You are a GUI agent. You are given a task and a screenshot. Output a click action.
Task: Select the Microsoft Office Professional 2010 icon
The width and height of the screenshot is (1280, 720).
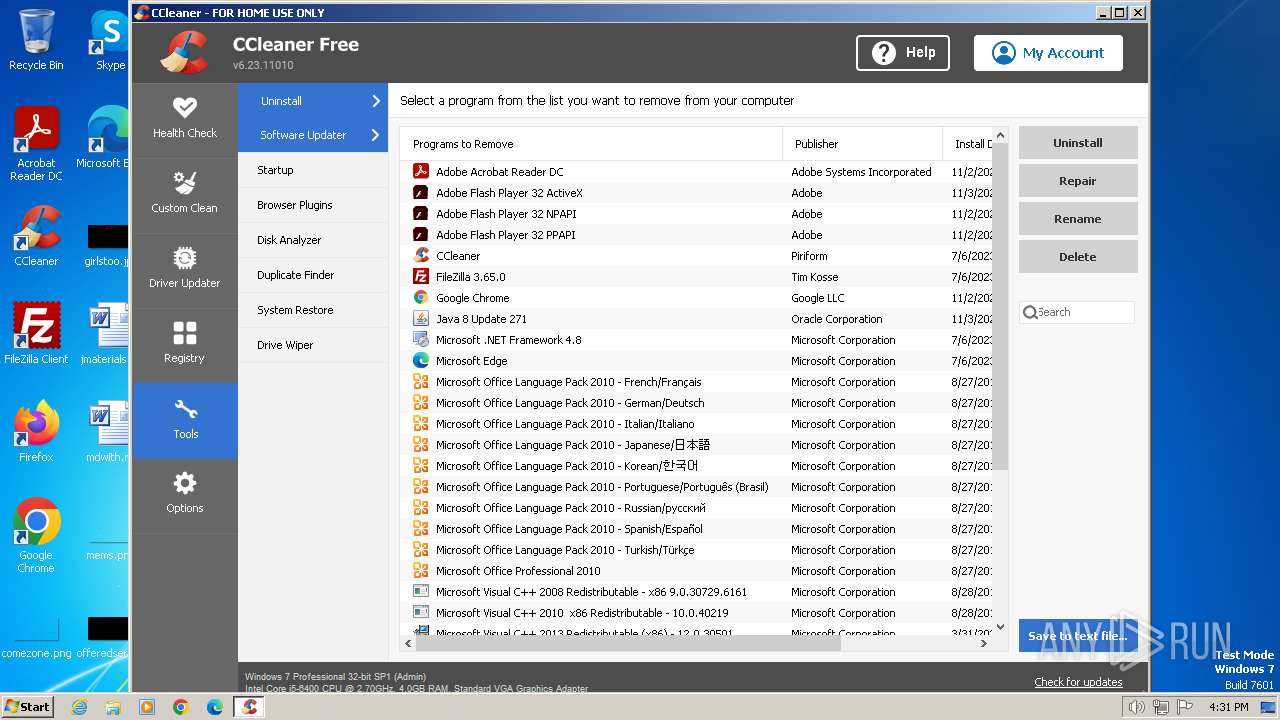421,571
